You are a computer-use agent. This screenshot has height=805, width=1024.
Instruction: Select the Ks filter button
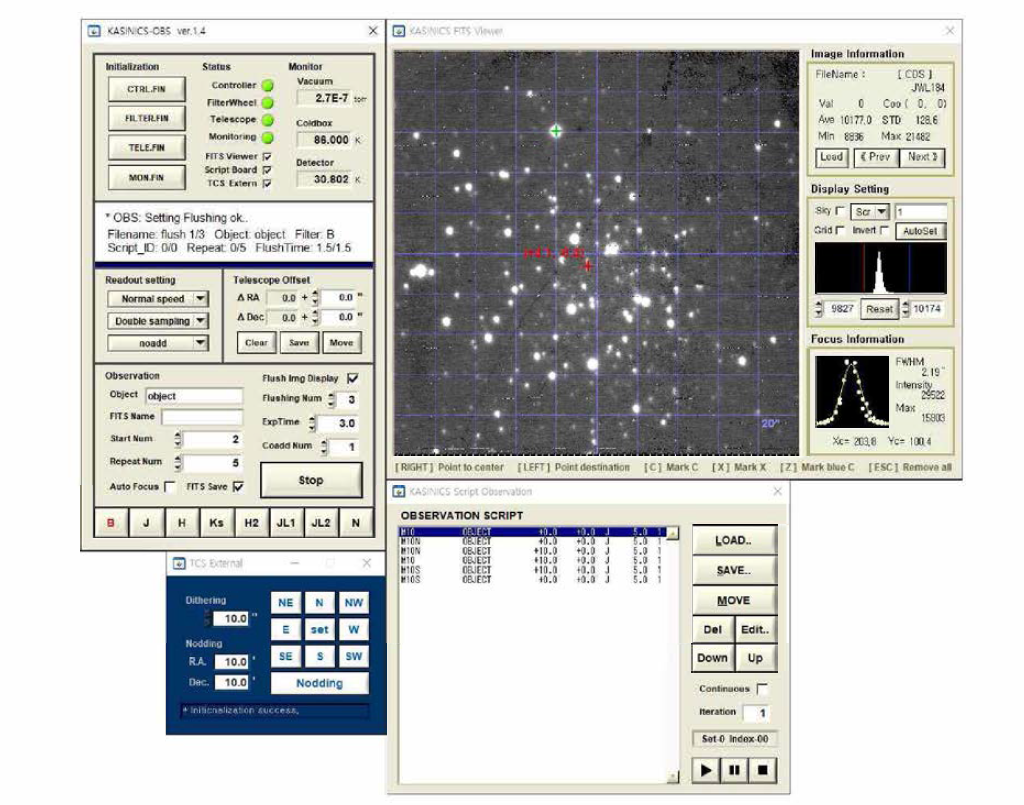216,522
